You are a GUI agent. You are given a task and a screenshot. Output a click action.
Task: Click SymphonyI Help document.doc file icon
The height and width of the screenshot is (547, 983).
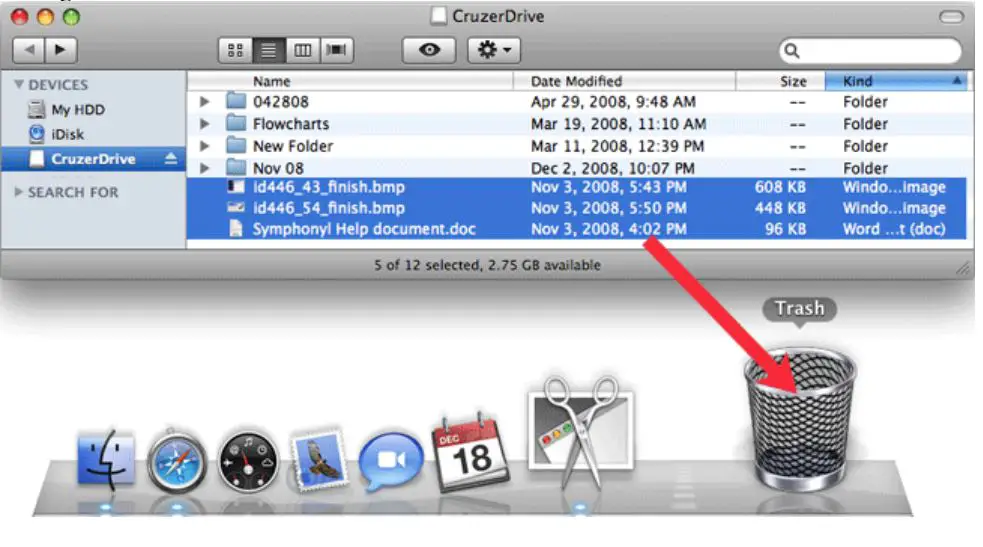236,229
